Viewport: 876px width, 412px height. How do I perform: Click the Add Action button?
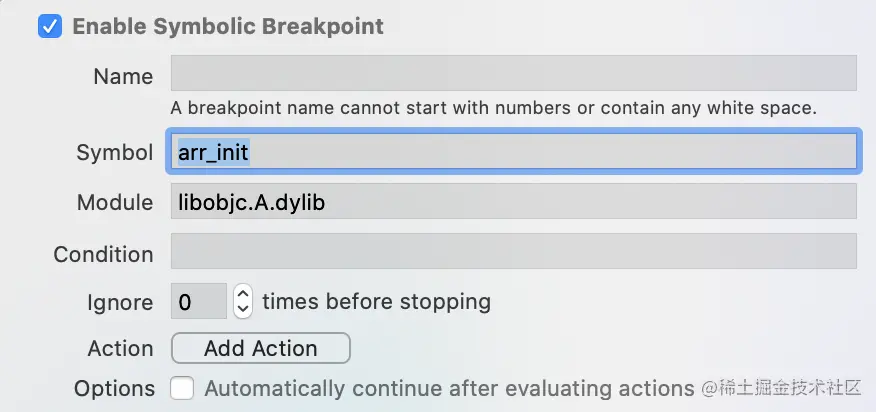click(x=260, y=348)
